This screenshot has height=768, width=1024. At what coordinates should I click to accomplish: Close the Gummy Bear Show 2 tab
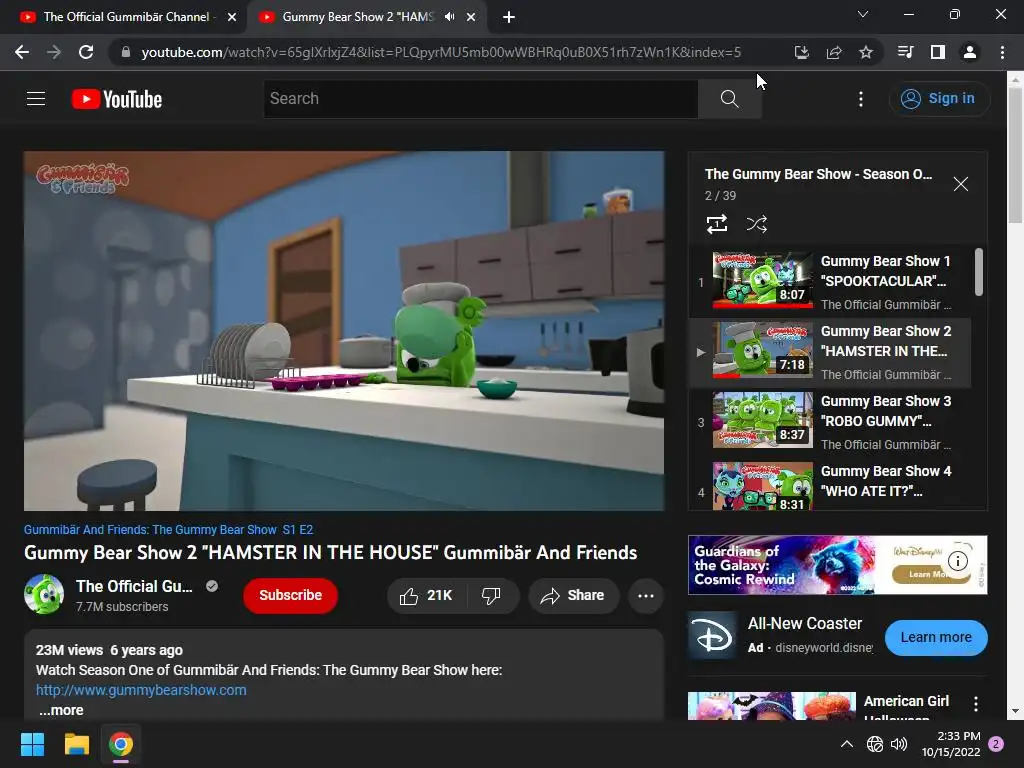click(x=471, y=17)
